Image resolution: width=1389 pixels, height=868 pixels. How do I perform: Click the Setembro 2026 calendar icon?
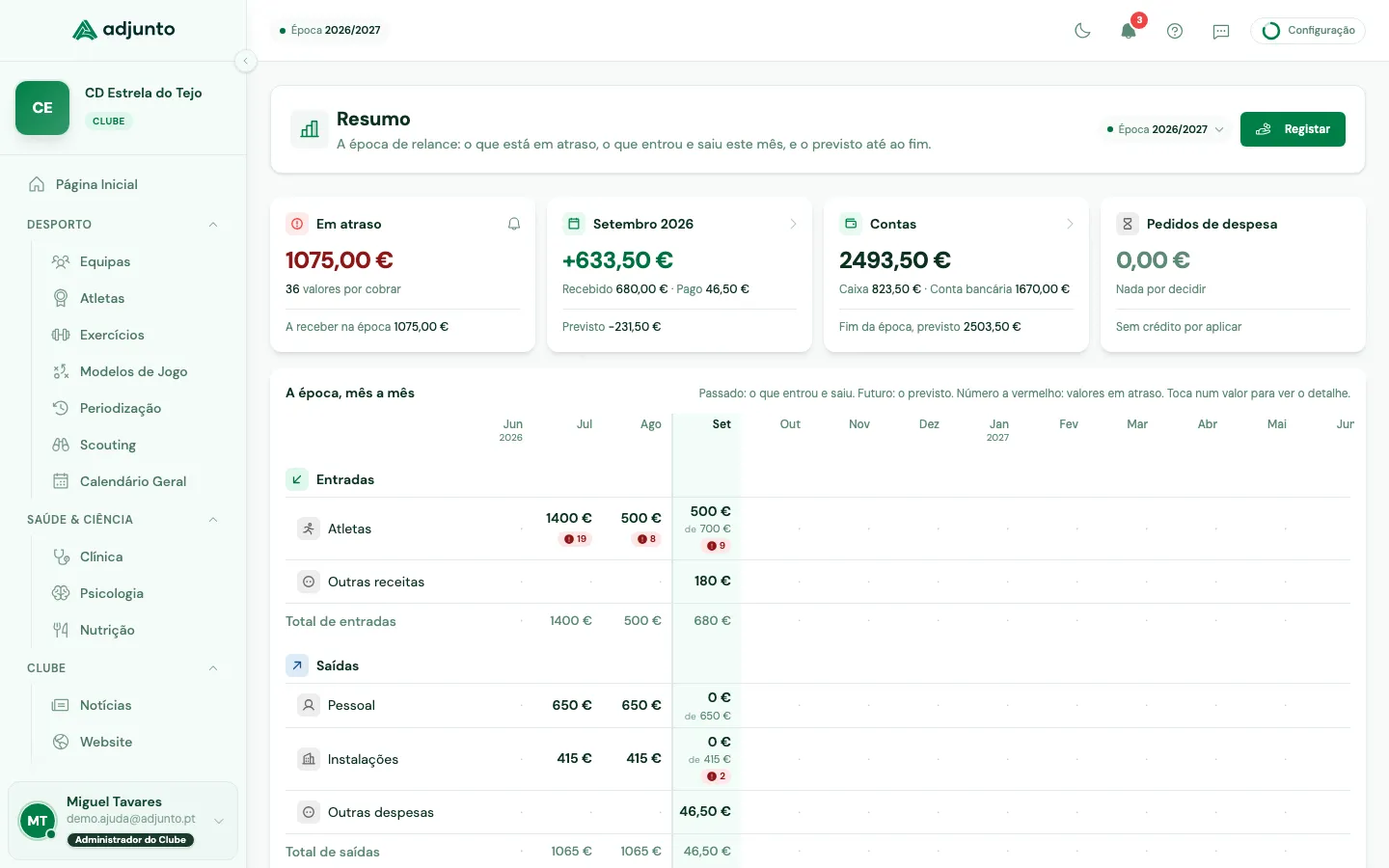[x=574, y=224]
